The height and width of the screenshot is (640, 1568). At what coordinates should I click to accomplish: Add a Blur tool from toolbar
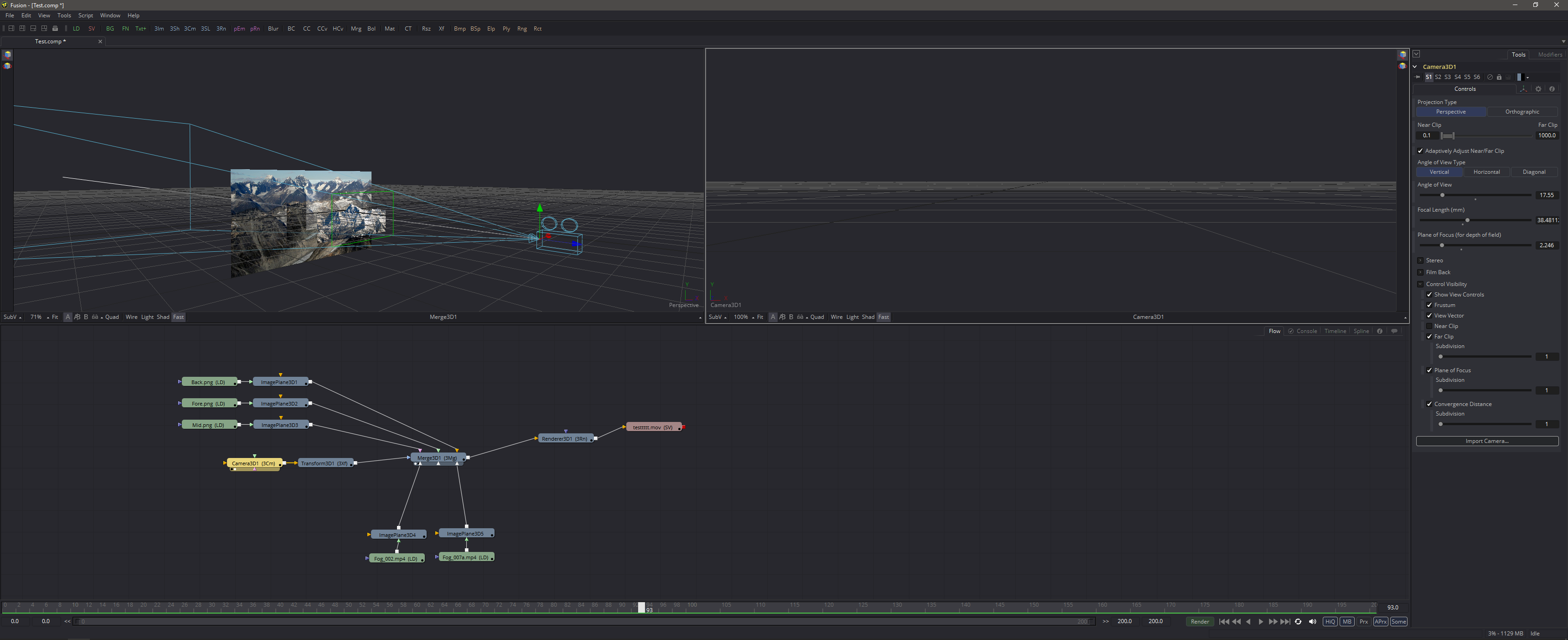pos(273,29)
